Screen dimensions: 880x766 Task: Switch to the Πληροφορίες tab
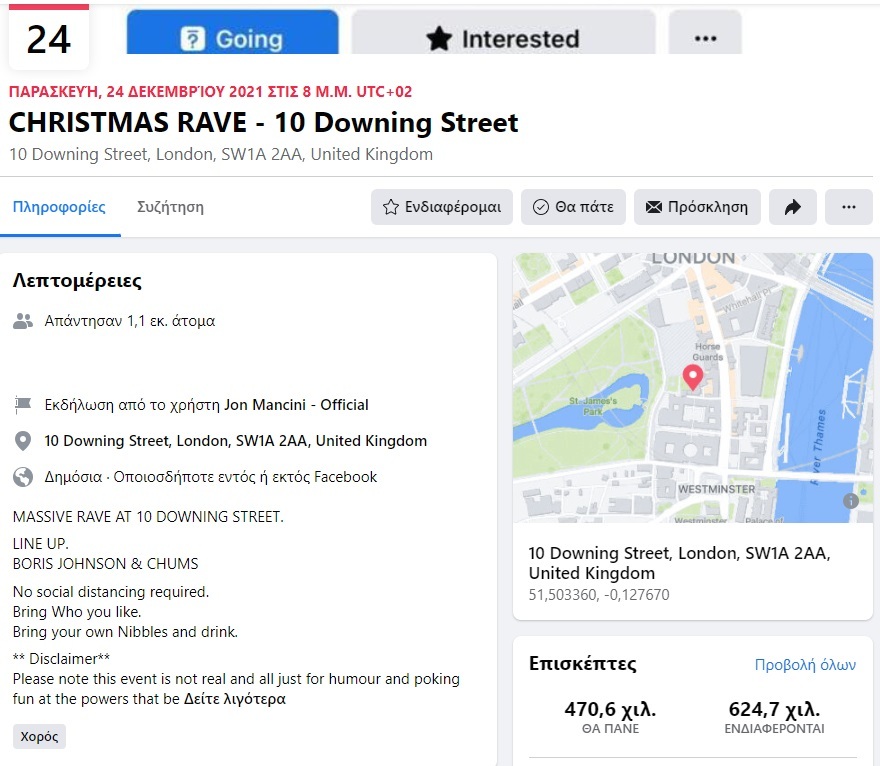[x=59, y=207]
